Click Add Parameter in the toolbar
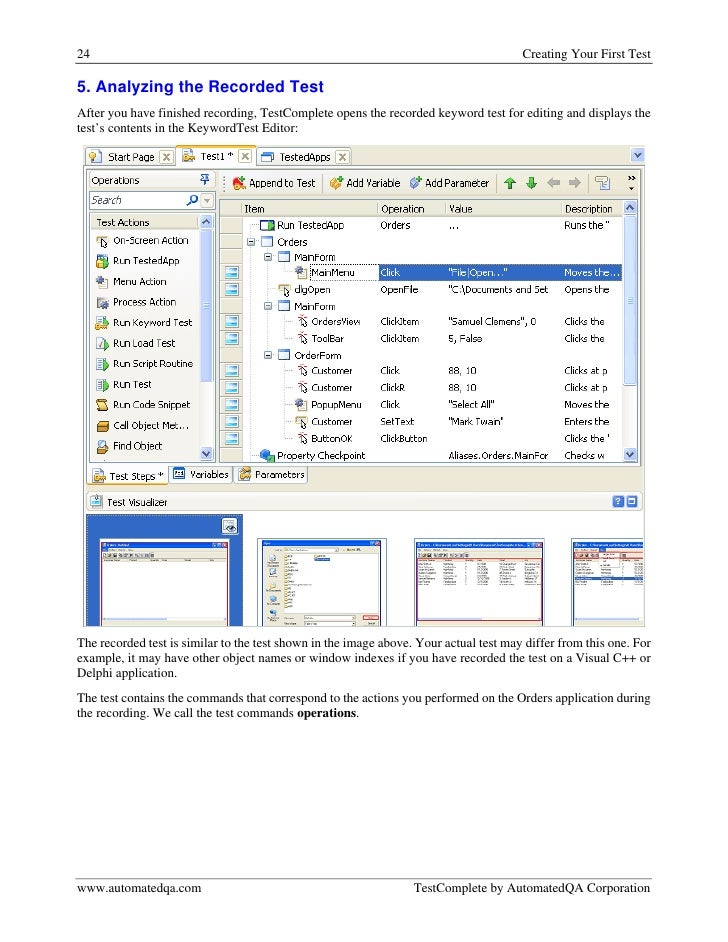This screenshot has height=942, width=728. click(x=449, y=183)
